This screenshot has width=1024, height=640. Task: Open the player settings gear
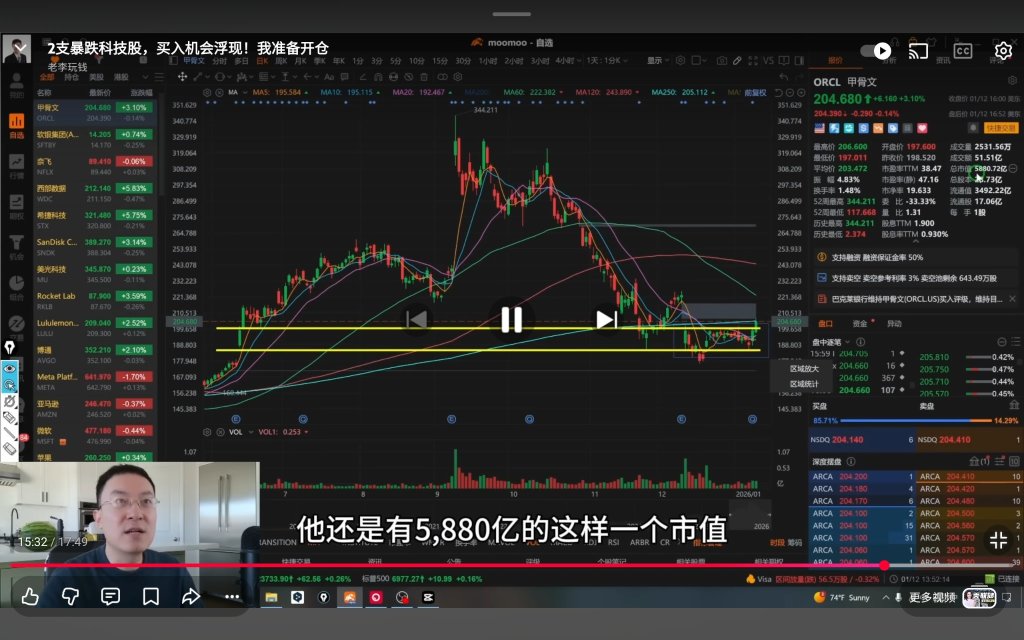coord(1003,51)
